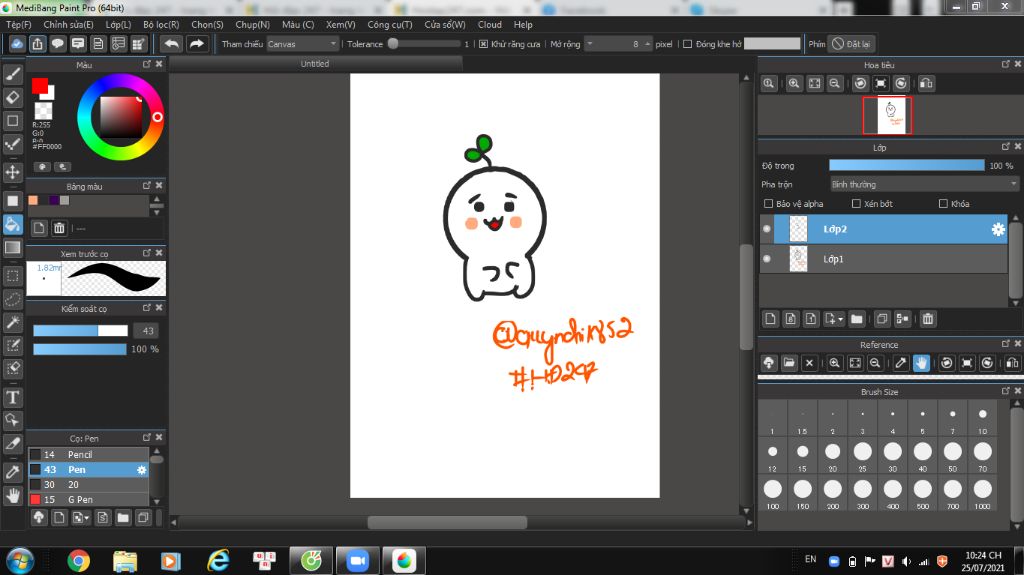Screen dimensions: 1024x575
Task: Add a new layer folder
Action: pyautogui.click(x=857, y=319)
